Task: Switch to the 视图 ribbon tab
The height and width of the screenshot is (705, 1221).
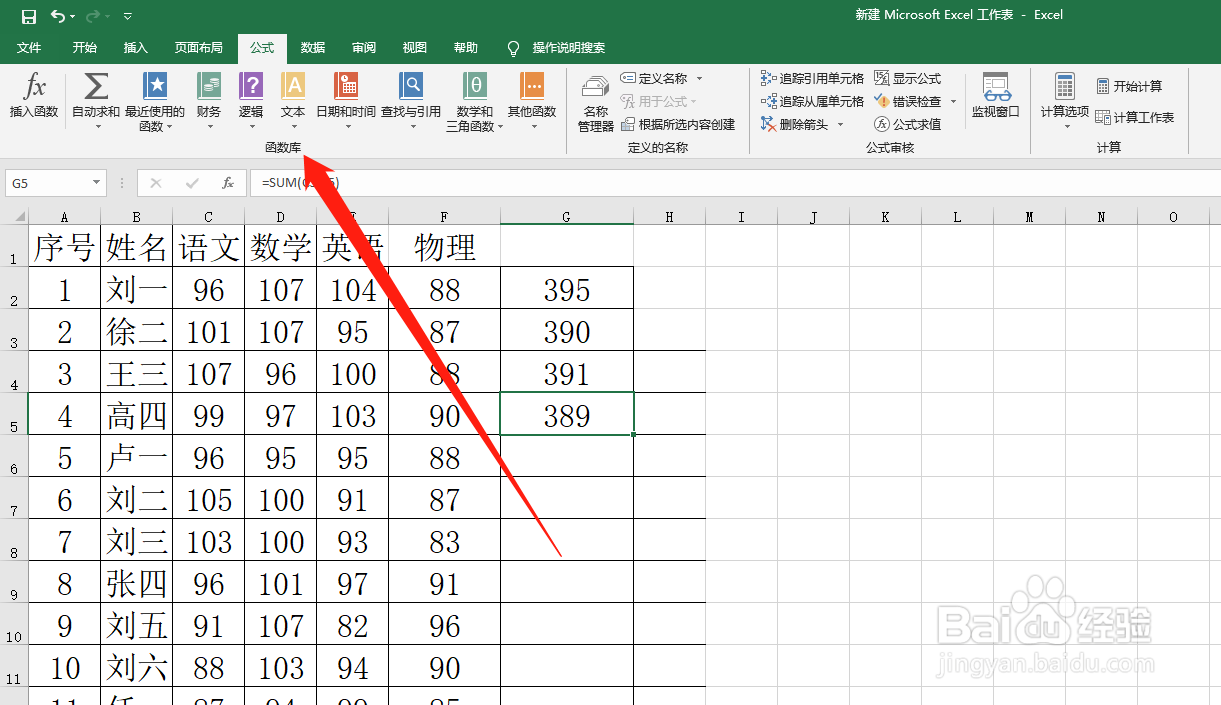Action: coord(414,48)
